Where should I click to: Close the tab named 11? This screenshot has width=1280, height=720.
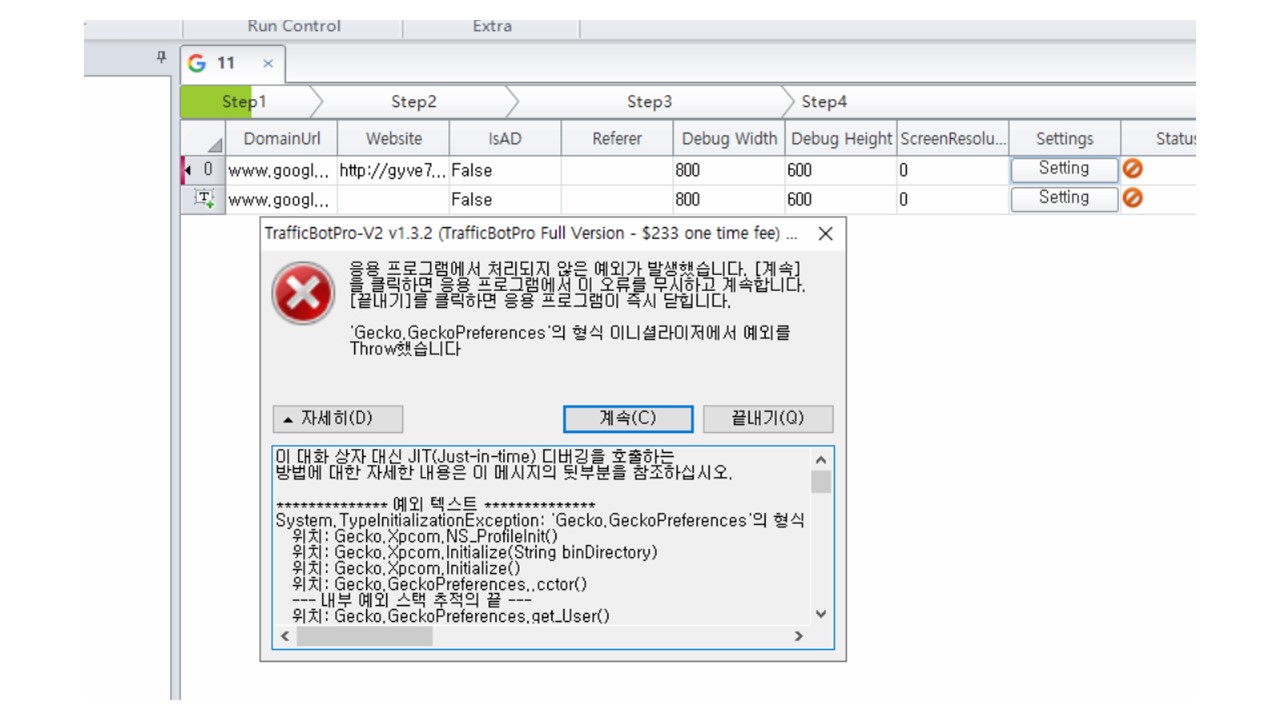[268, 64]
